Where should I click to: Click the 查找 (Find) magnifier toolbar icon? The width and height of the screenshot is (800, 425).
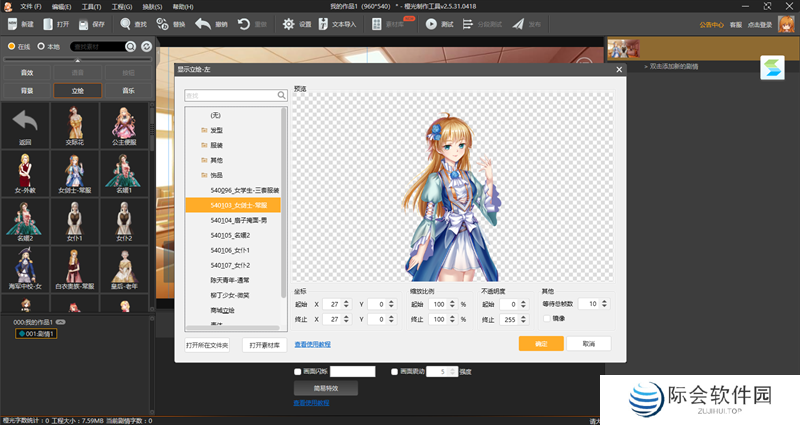coord(126,24)
